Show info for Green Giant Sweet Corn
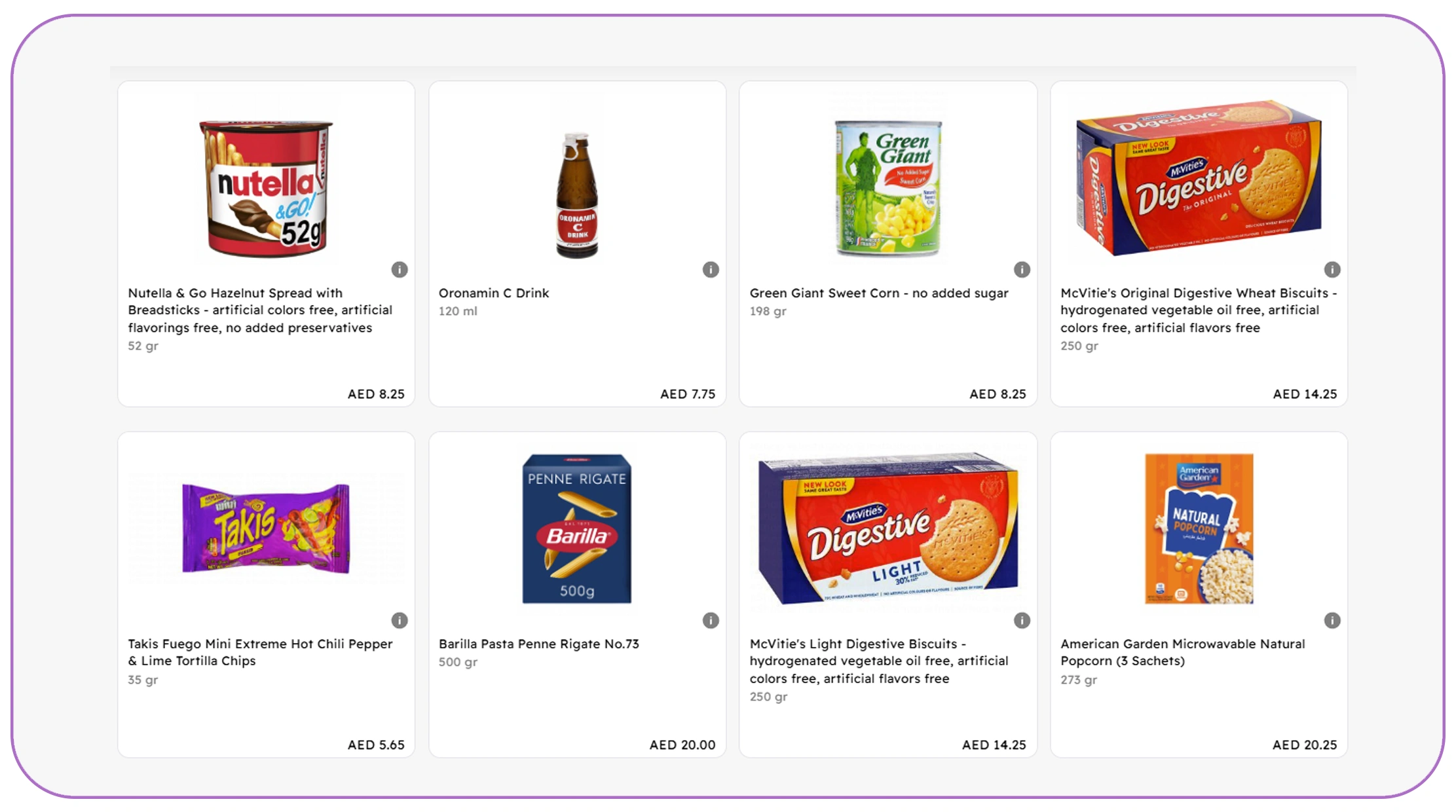 1021,269
